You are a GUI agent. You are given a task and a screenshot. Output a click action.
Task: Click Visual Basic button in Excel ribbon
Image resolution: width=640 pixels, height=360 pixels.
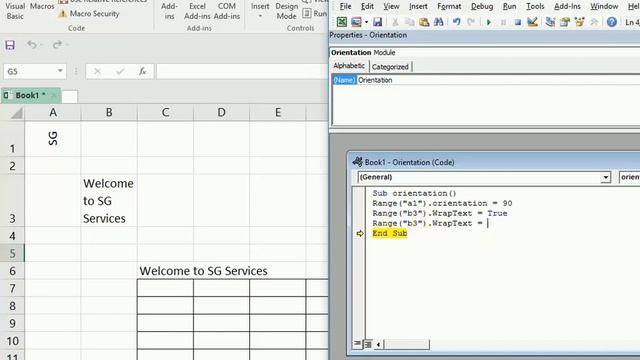point(15,11)
